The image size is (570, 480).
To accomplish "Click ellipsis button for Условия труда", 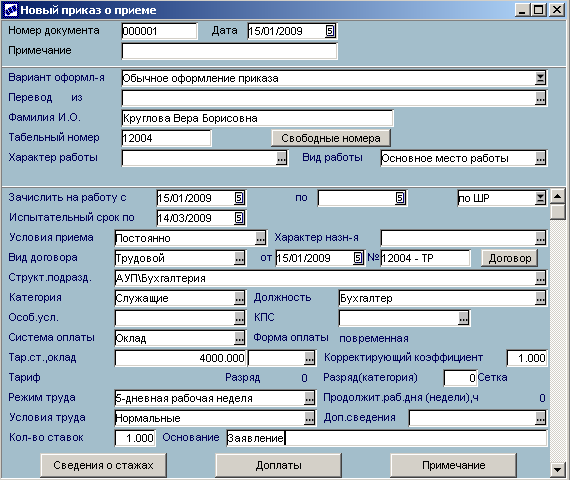I will click(309, 418).
